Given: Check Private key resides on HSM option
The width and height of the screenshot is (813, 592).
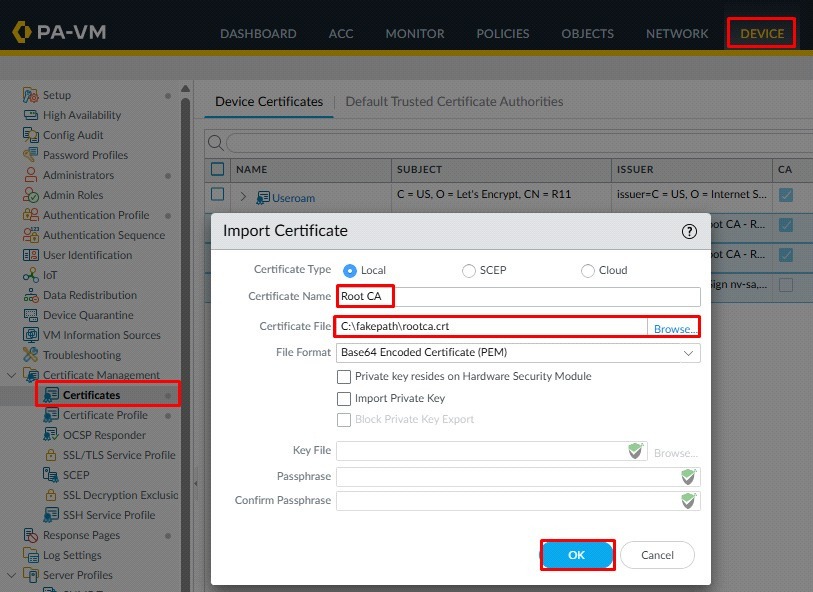Looking at the screenshot, I should [344, 376].
